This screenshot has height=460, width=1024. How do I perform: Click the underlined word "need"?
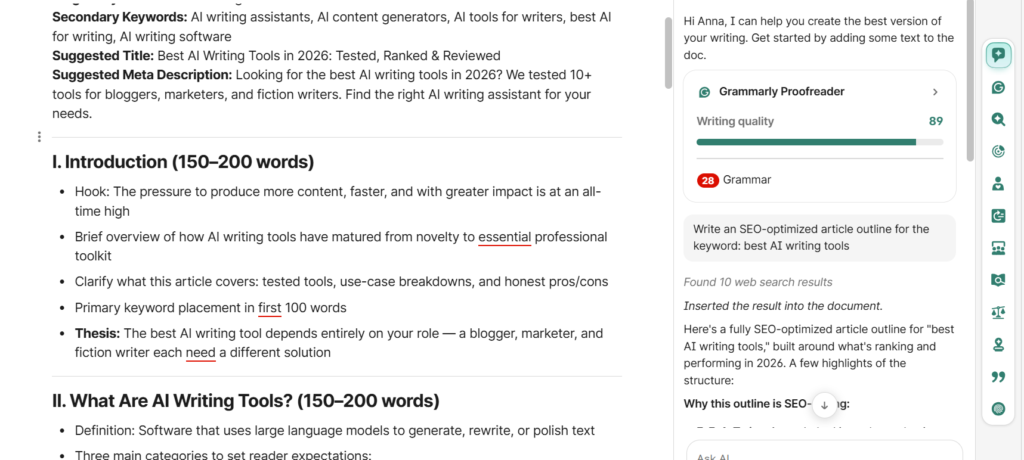pos(201,352)
